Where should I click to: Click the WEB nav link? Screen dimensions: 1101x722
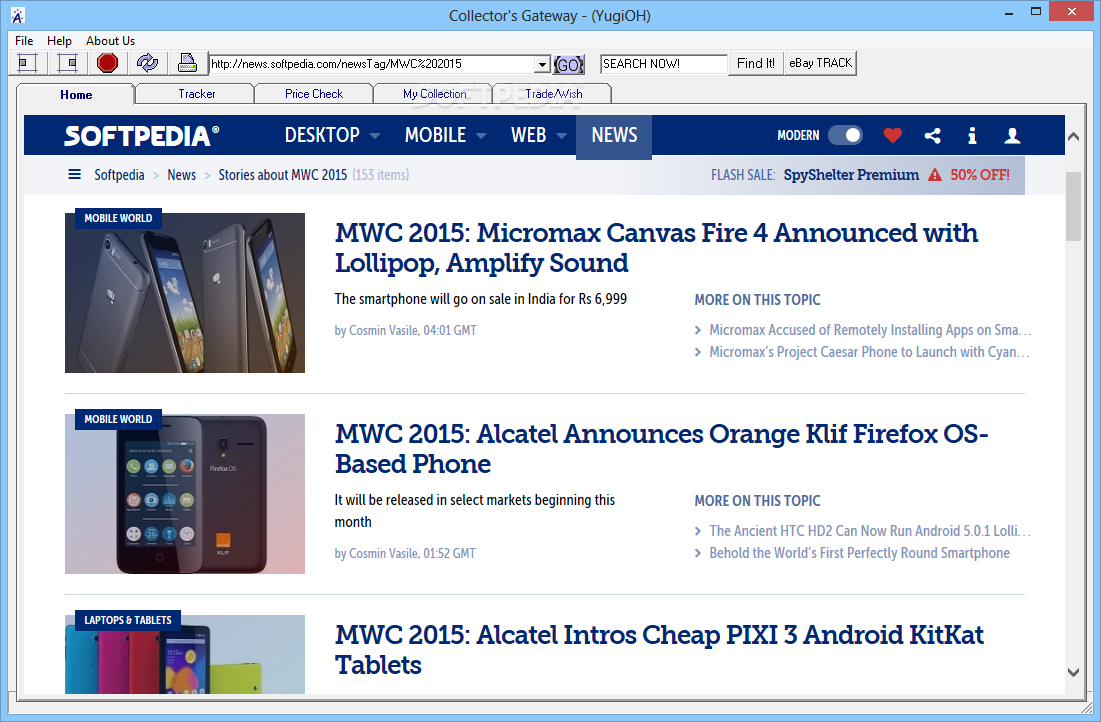[529, 135]
